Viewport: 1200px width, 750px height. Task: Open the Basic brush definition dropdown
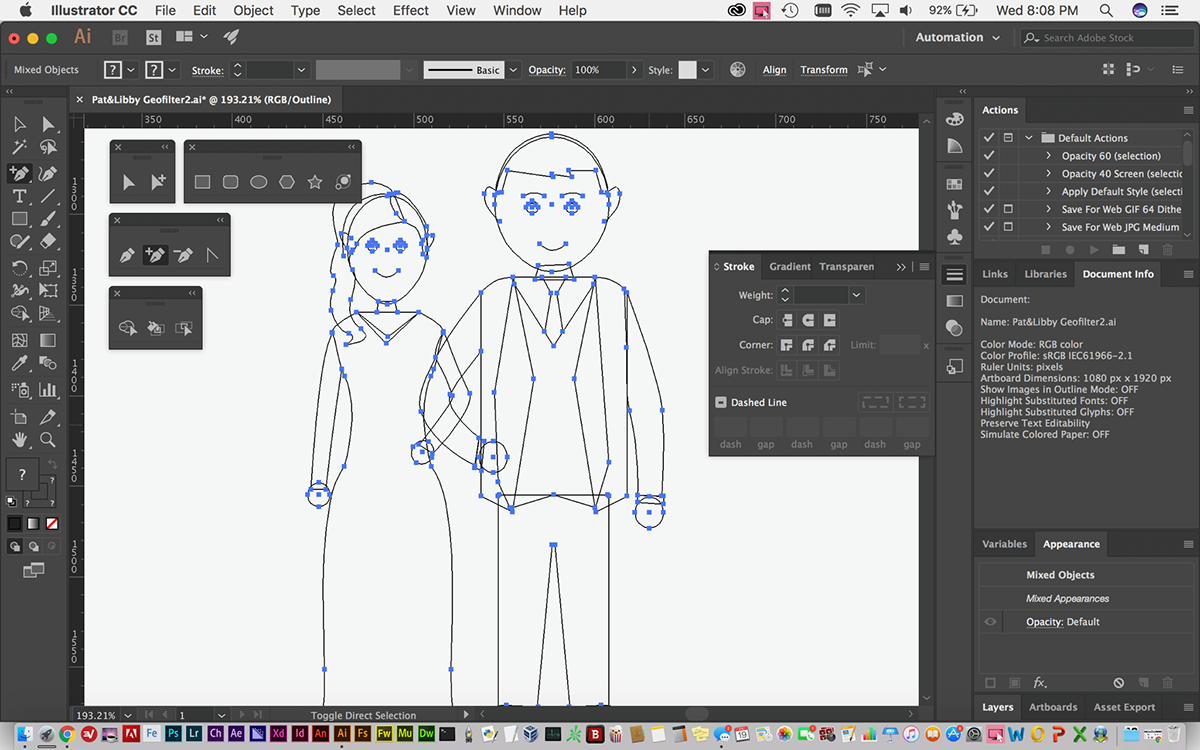coord(513,70)
